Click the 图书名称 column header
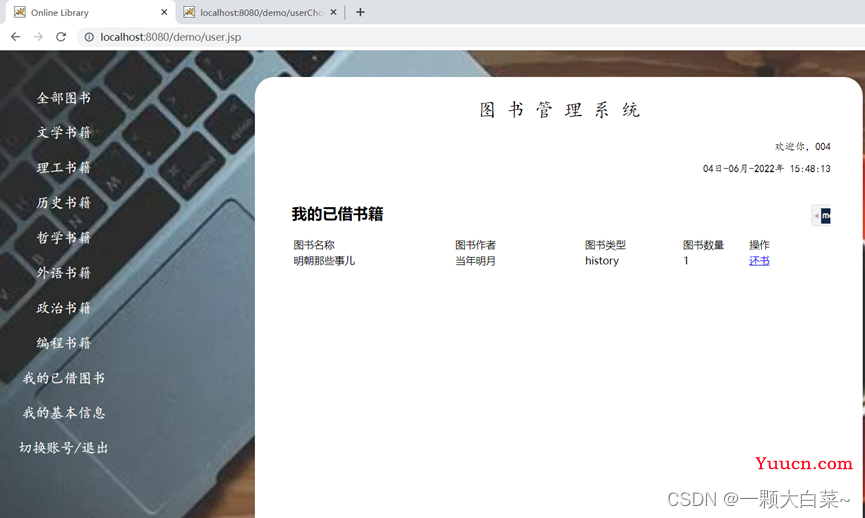The width and height of the screenshot is (865, 518). (x=314, y=245)
